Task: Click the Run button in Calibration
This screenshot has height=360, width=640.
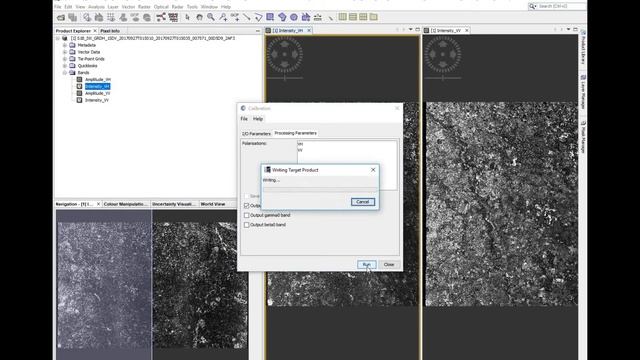Action: tap(367, 265)
